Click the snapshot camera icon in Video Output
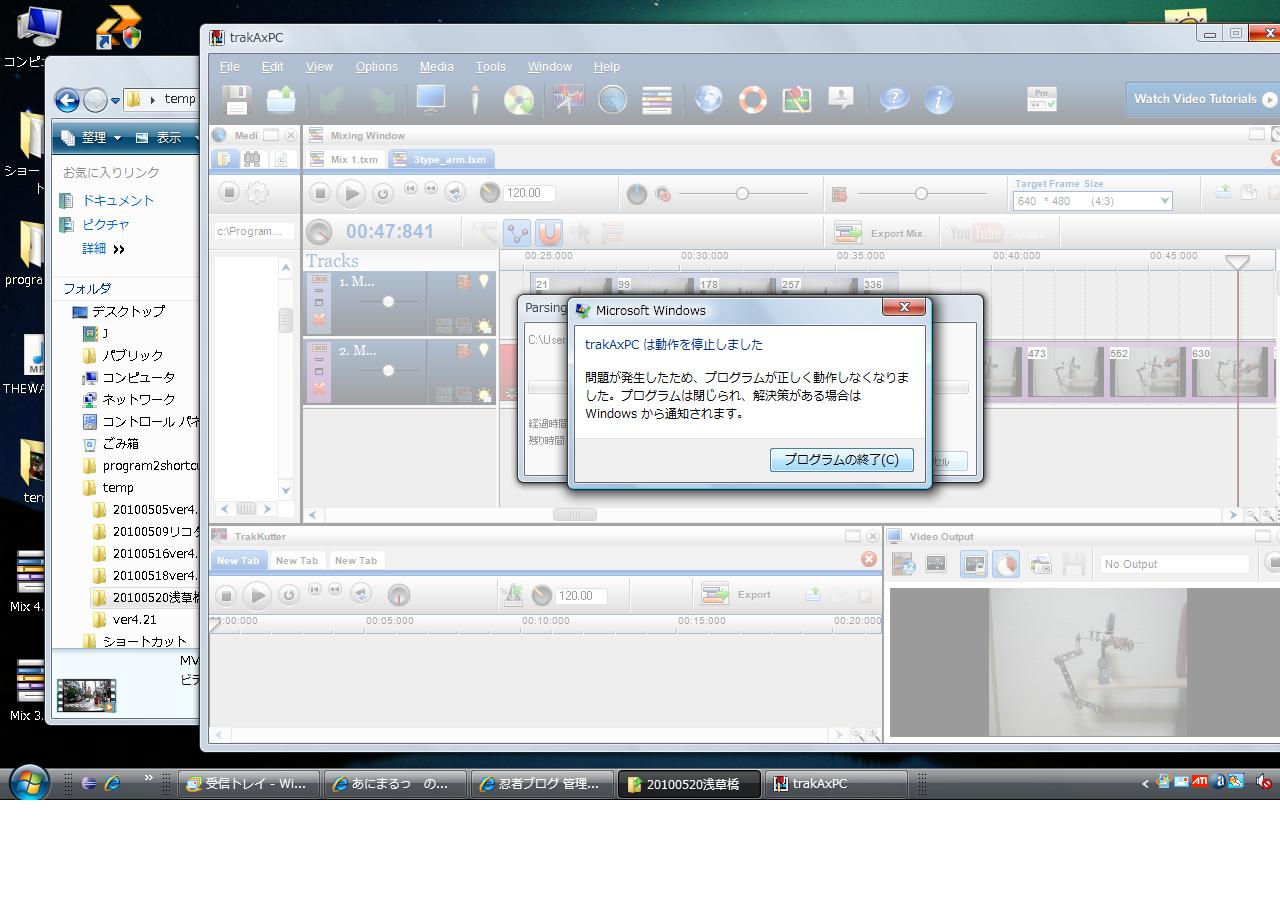 (1041, 564)
